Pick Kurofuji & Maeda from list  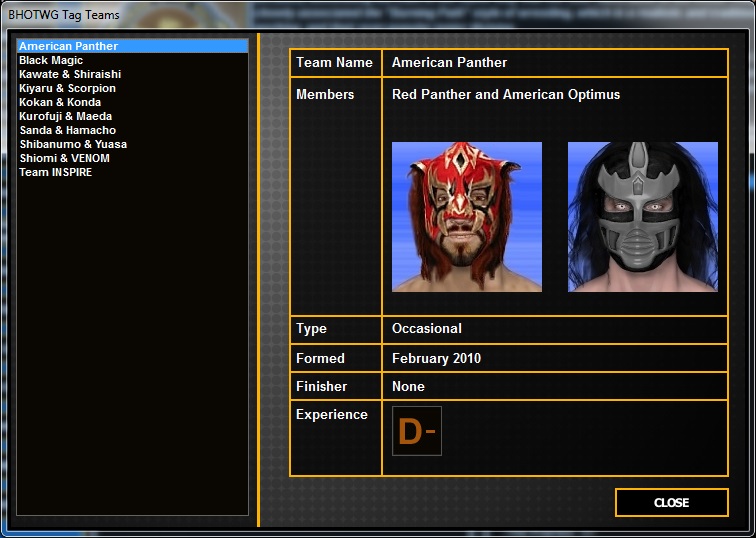click(x=65, y=116)
